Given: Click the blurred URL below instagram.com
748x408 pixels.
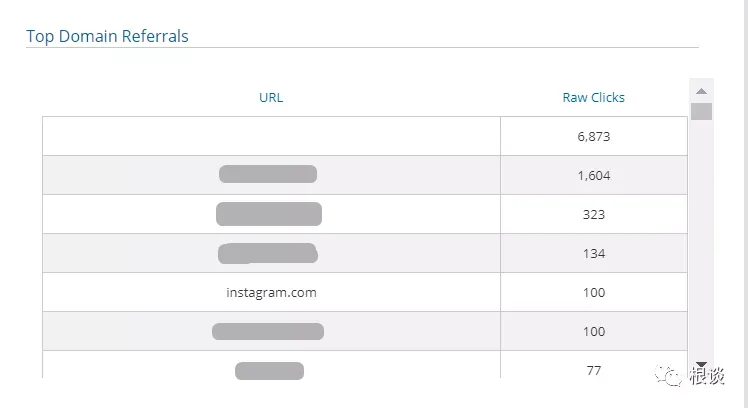Looking at the screenshot, I should point(268,331).
